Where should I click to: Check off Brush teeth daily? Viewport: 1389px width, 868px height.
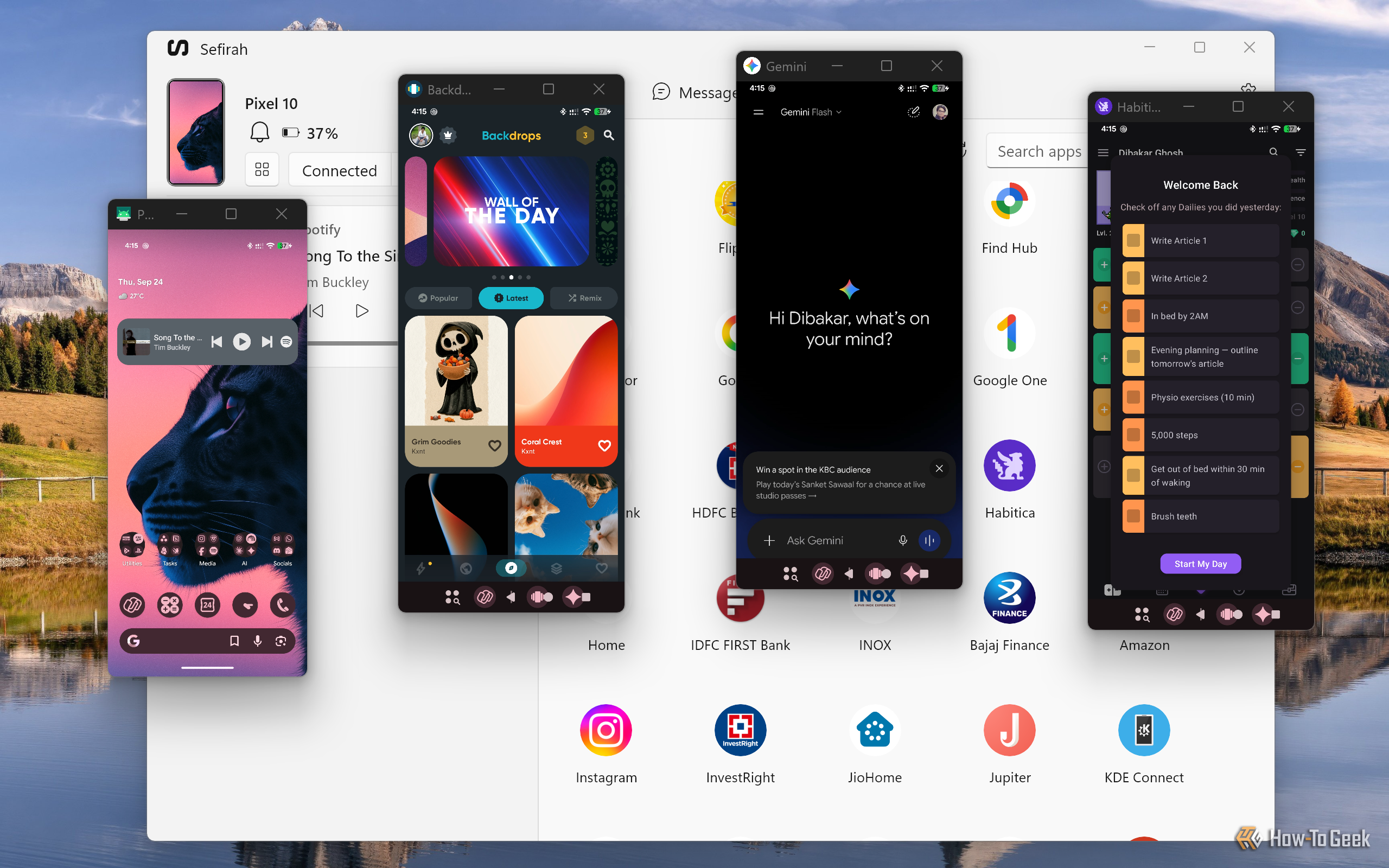click(x=1133, y=516)
